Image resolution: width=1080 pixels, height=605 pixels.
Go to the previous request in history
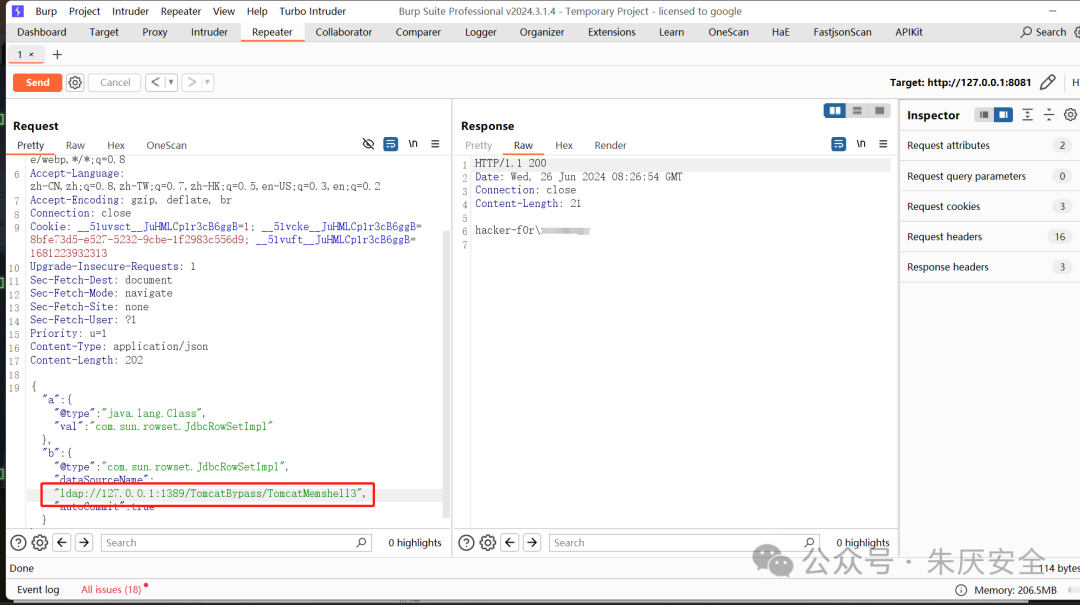point(156,83)
